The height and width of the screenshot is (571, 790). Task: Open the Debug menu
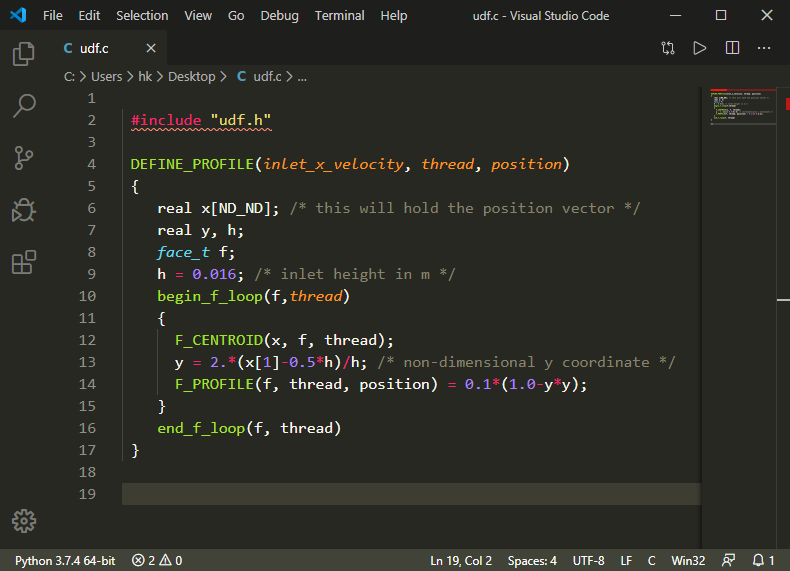tap(280, 16)
